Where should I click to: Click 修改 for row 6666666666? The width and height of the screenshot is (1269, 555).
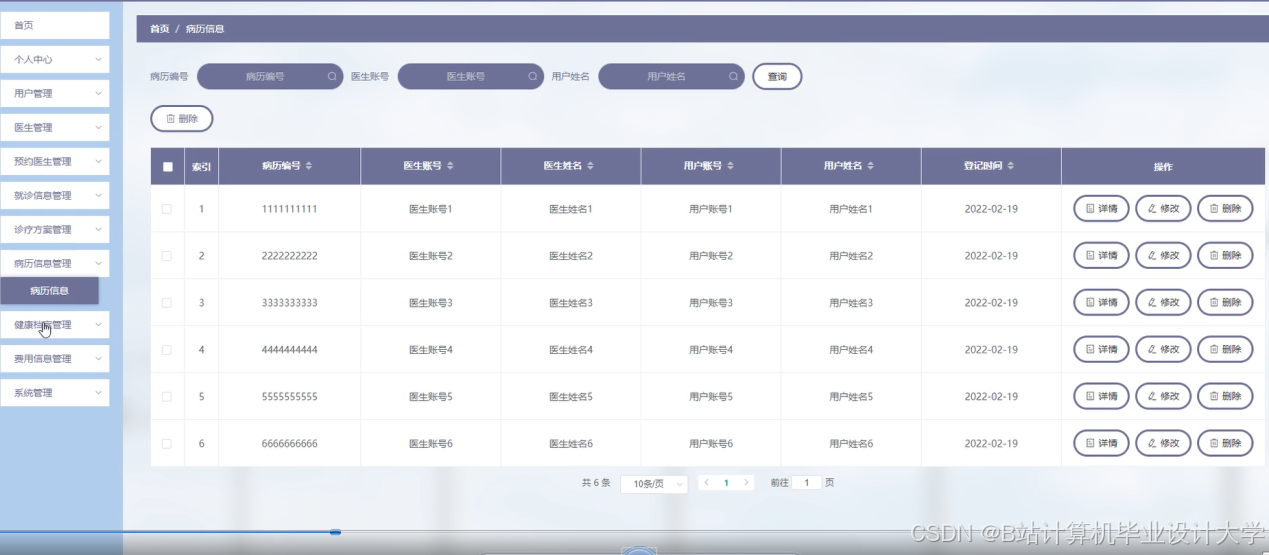(1163, 444)
